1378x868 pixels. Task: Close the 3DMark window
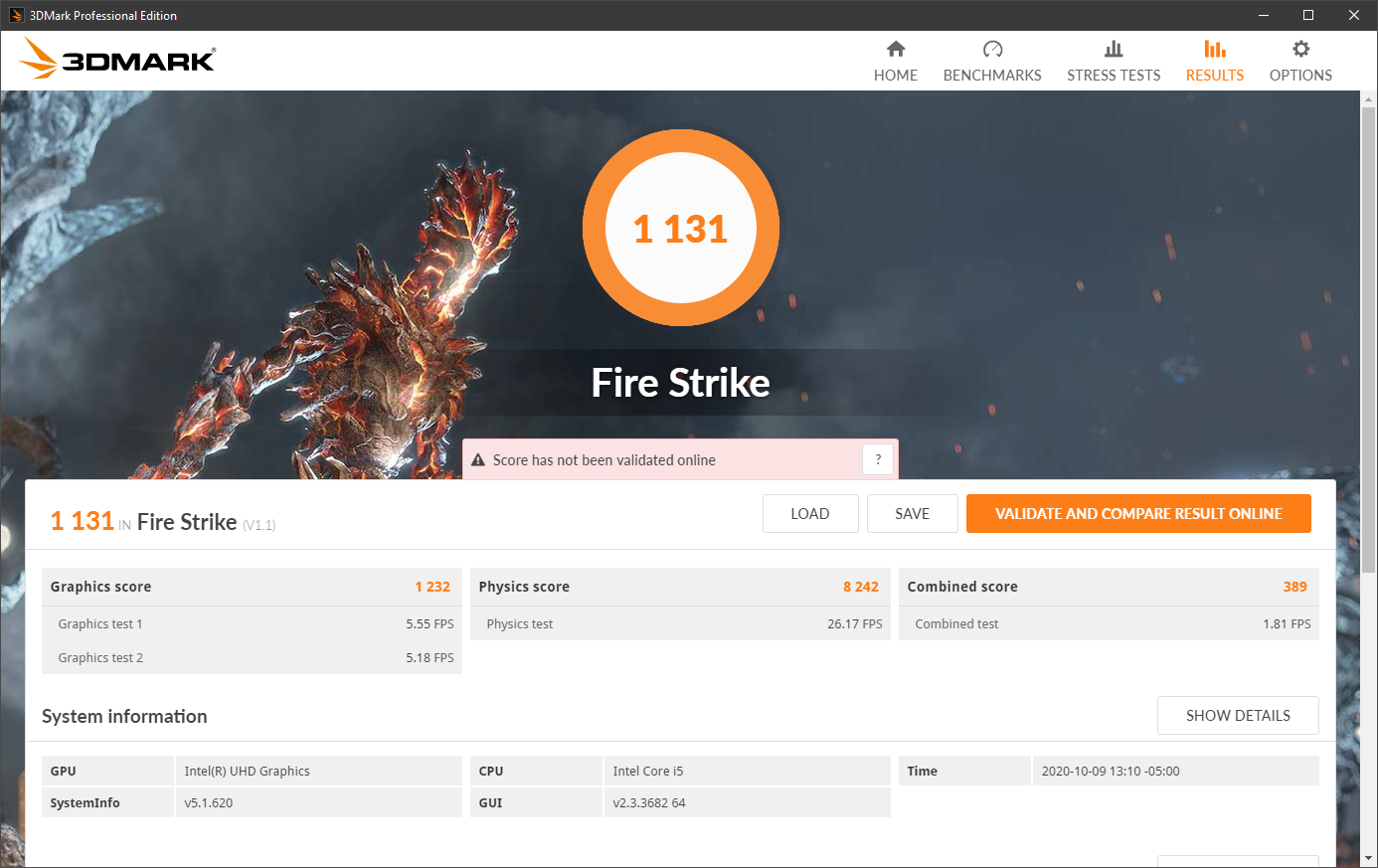pos(1354,15)
